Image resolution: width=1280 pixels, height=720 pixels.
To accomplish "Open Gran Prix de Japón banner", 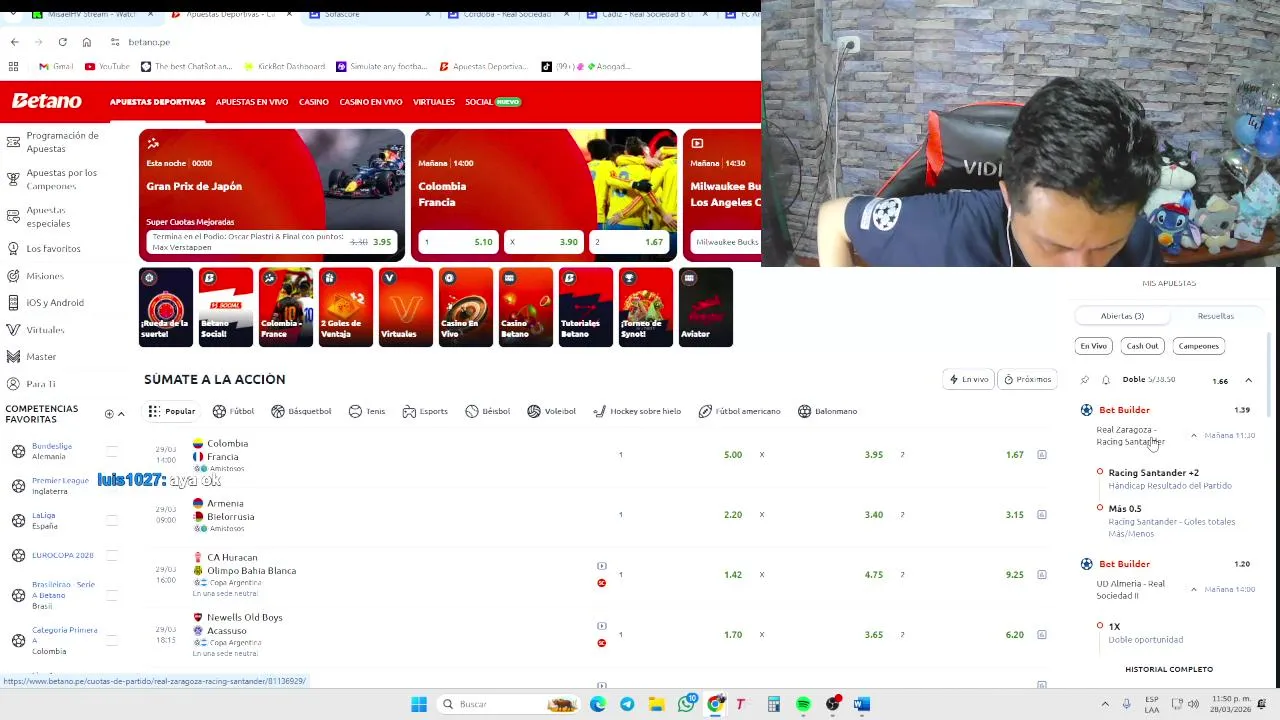I will tap(272, 194).
